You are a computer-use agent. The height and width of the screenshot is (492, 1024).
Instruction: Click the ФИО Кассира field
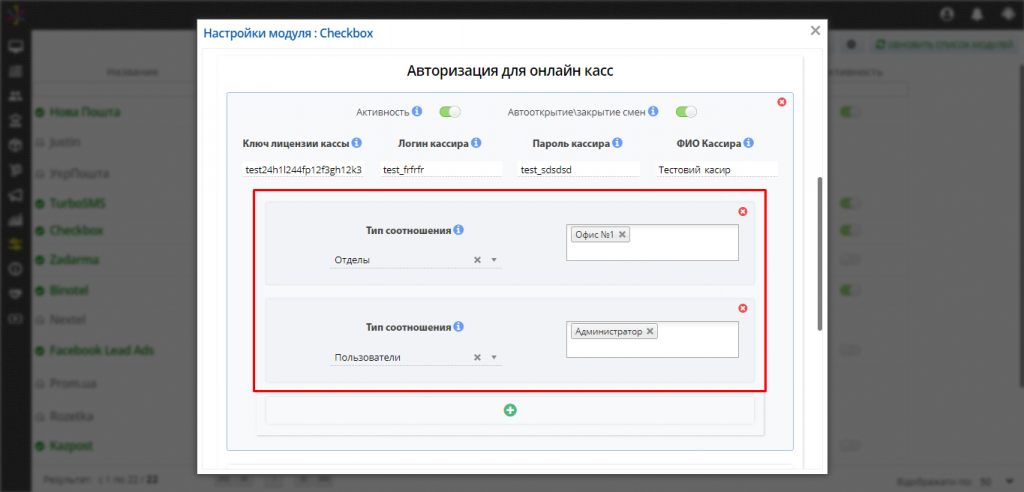pos(717,169)
